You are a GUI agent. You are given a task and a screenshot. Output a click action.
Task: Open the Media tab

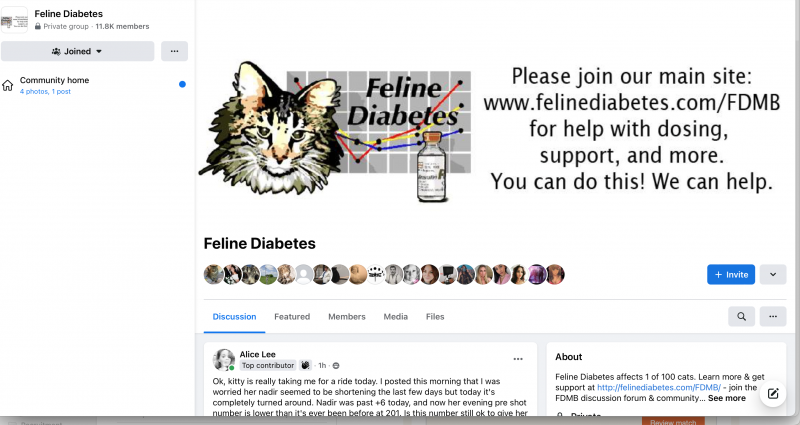click(x=395, y=316)
